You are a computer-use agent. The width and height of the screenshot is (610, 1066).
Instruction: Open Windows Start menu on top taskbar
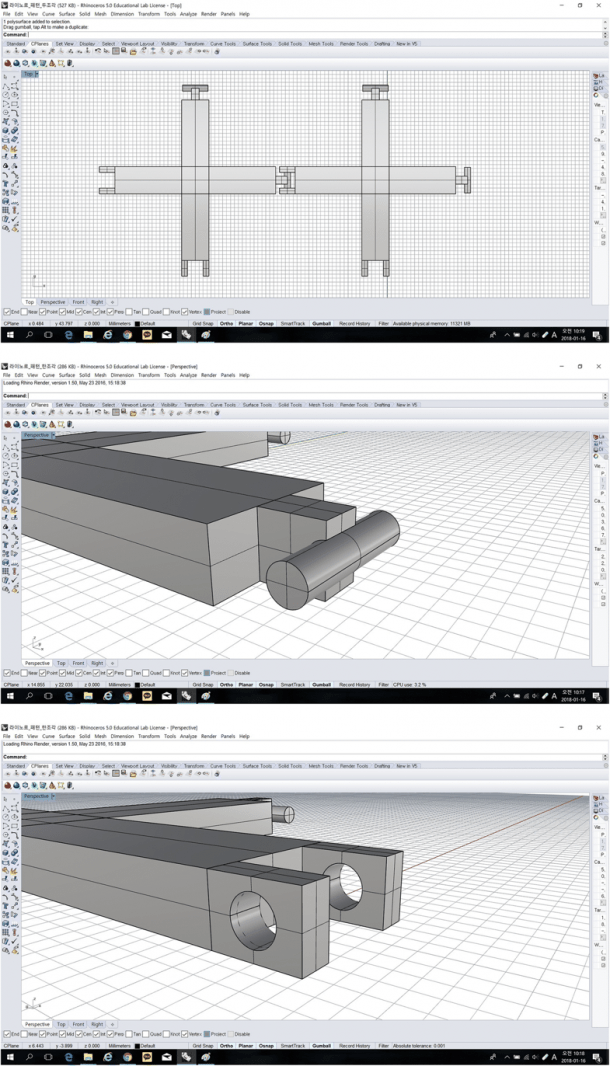pyautogui.click(x=10, y=334)
